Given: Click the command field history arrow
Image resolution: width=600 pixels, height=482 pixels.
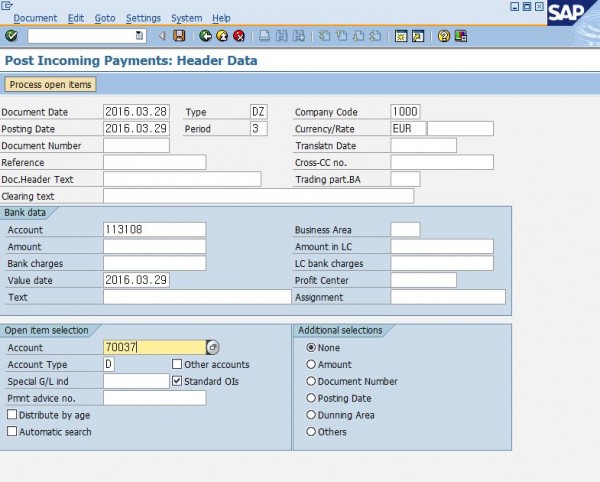Looking at the screenshot, I should (140, 36).
